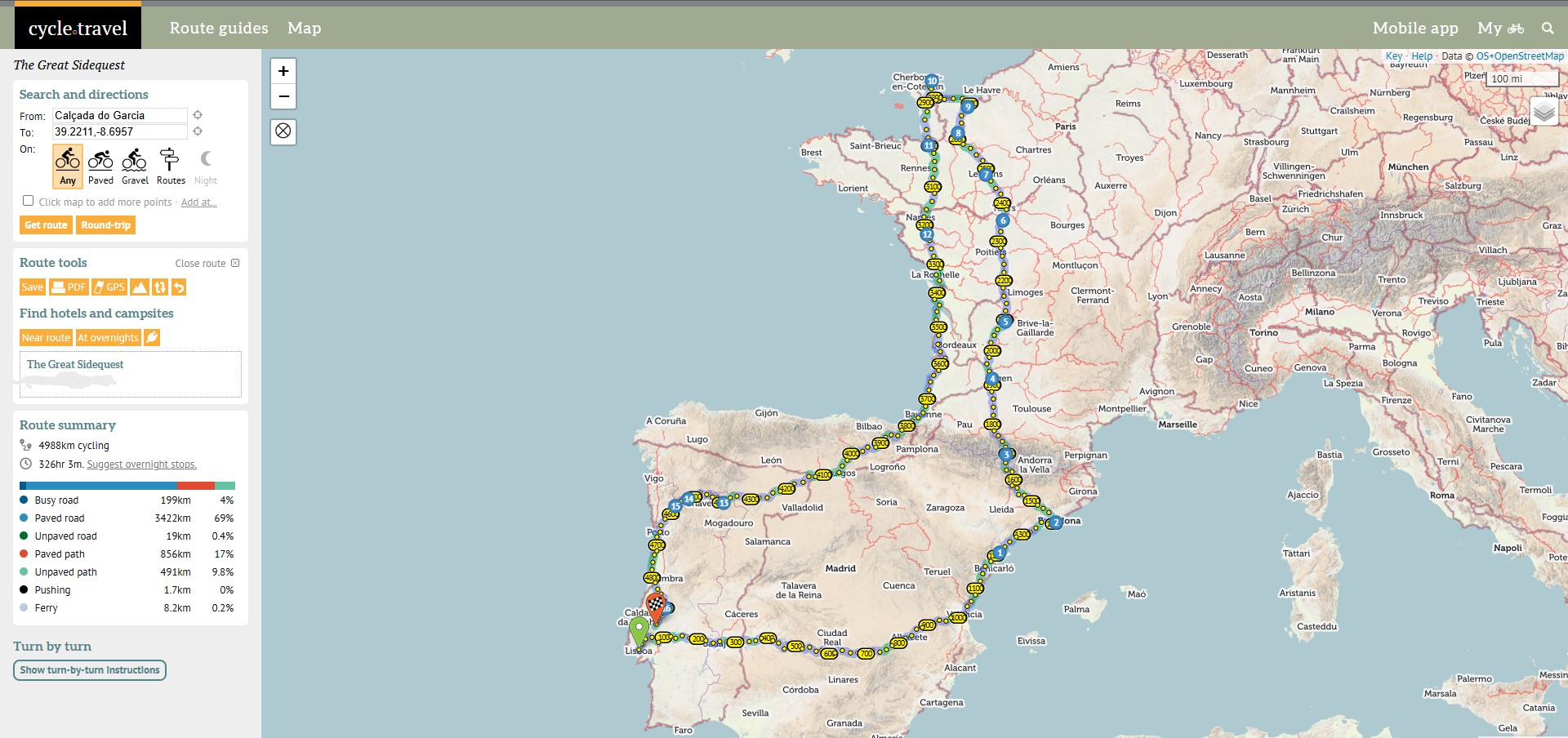Click overnight stop marker 11 near Rennes
The image size is (1568, 738).
929,145
